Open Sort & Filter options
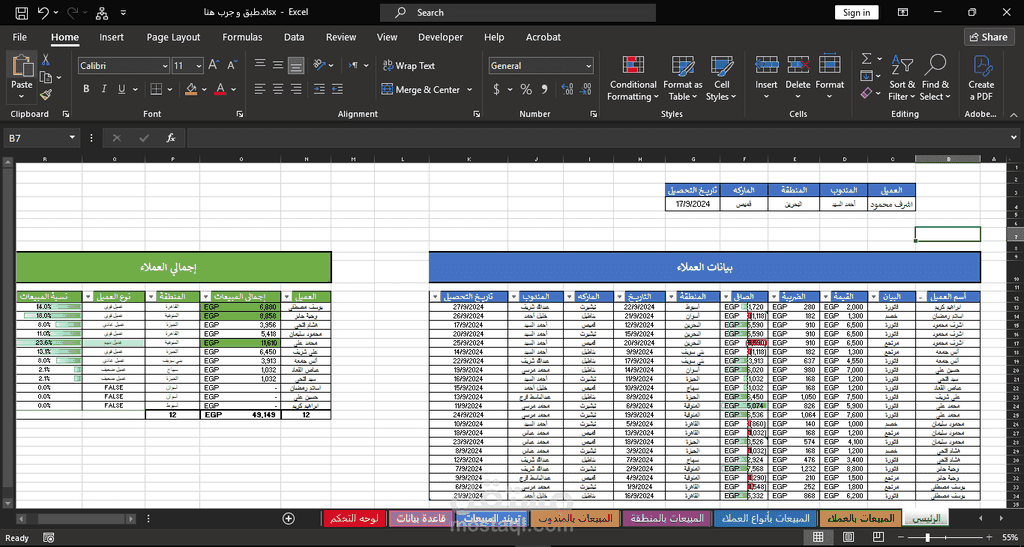This screenshot has width=1024, height=547. tap(902, 78)
